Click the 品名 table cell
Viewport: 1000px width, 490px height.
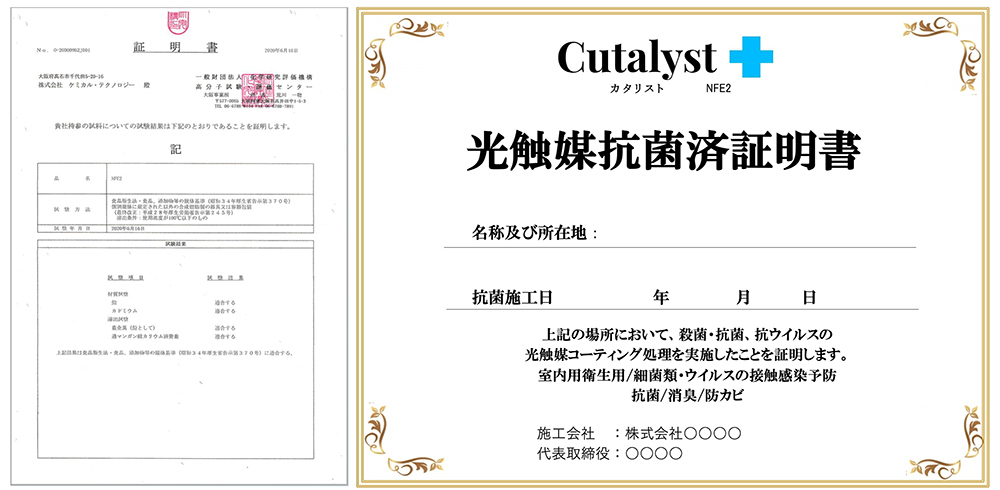72,179
